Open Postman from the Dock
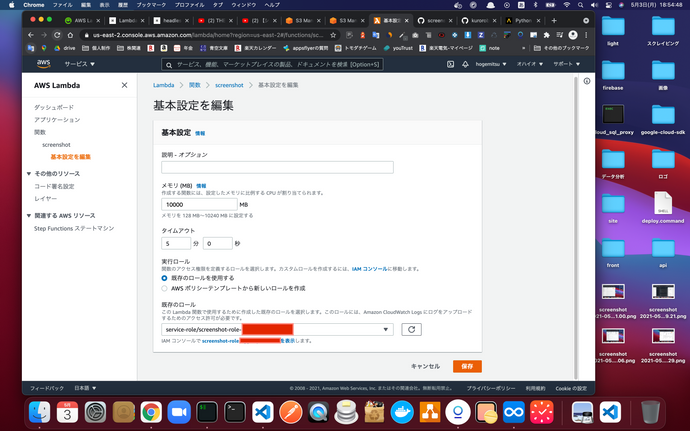The height and width of the screenshot is (431, 690). pyautogui.click(x=290, y=413)
